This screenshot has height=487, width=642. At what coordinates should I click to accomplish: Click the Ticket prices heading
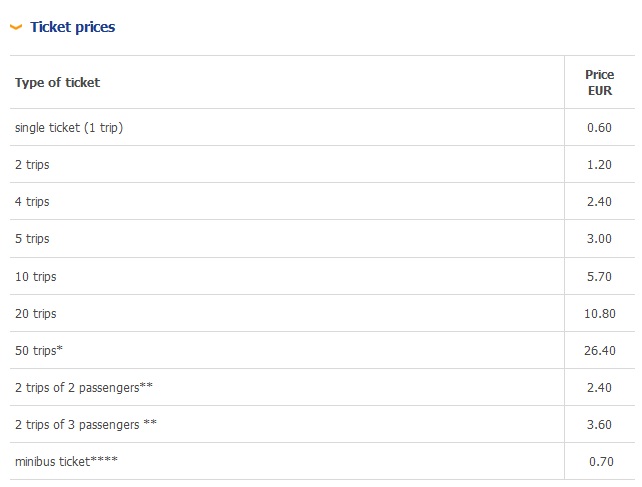coord(72,27)
